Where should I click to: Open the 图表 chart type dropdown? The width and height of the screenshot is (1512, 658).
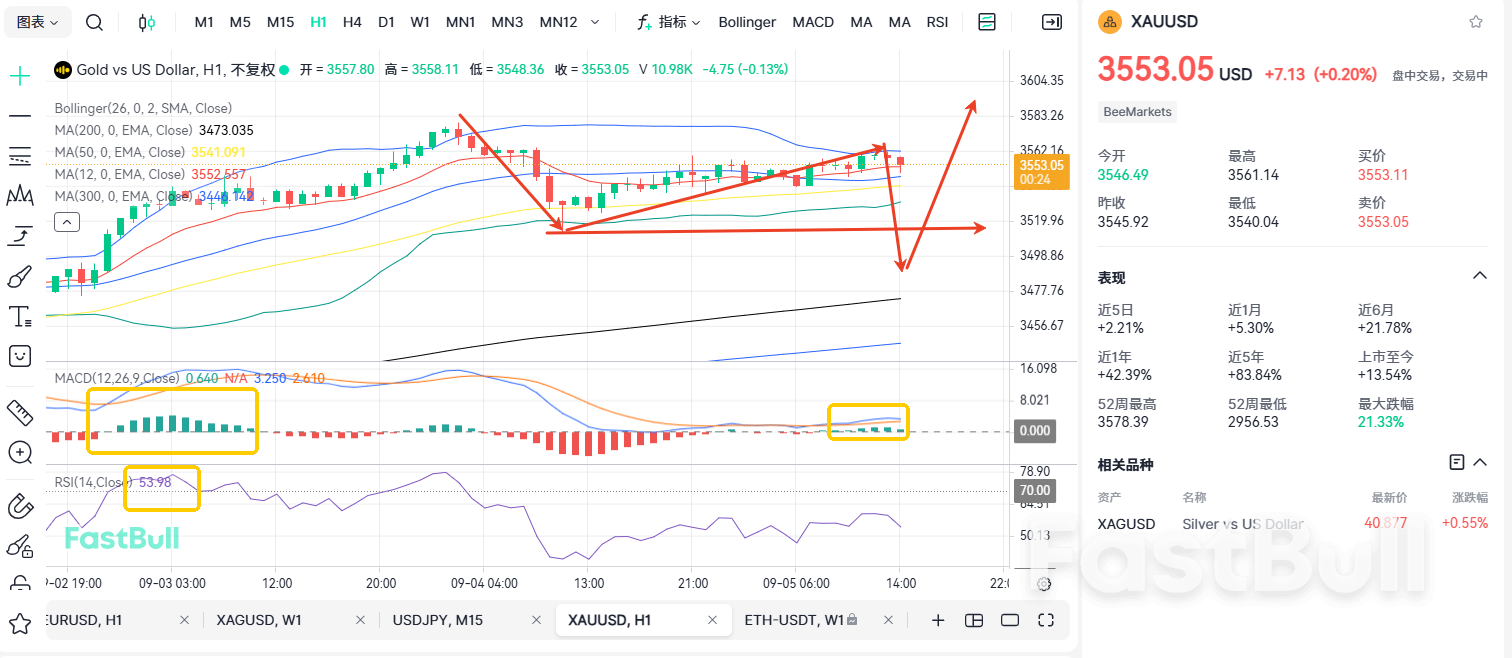click(37, 21)
